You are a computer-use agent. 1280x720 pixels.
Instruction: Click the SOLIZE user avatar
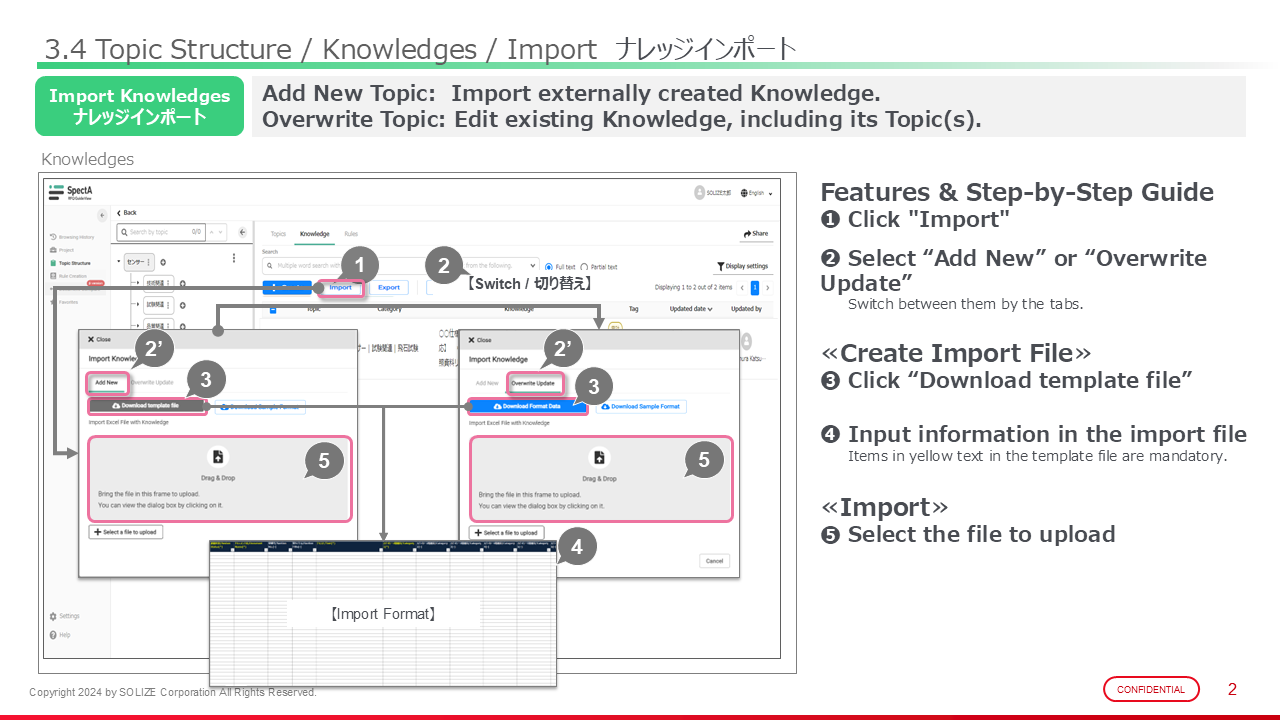[x=699, y=193]
